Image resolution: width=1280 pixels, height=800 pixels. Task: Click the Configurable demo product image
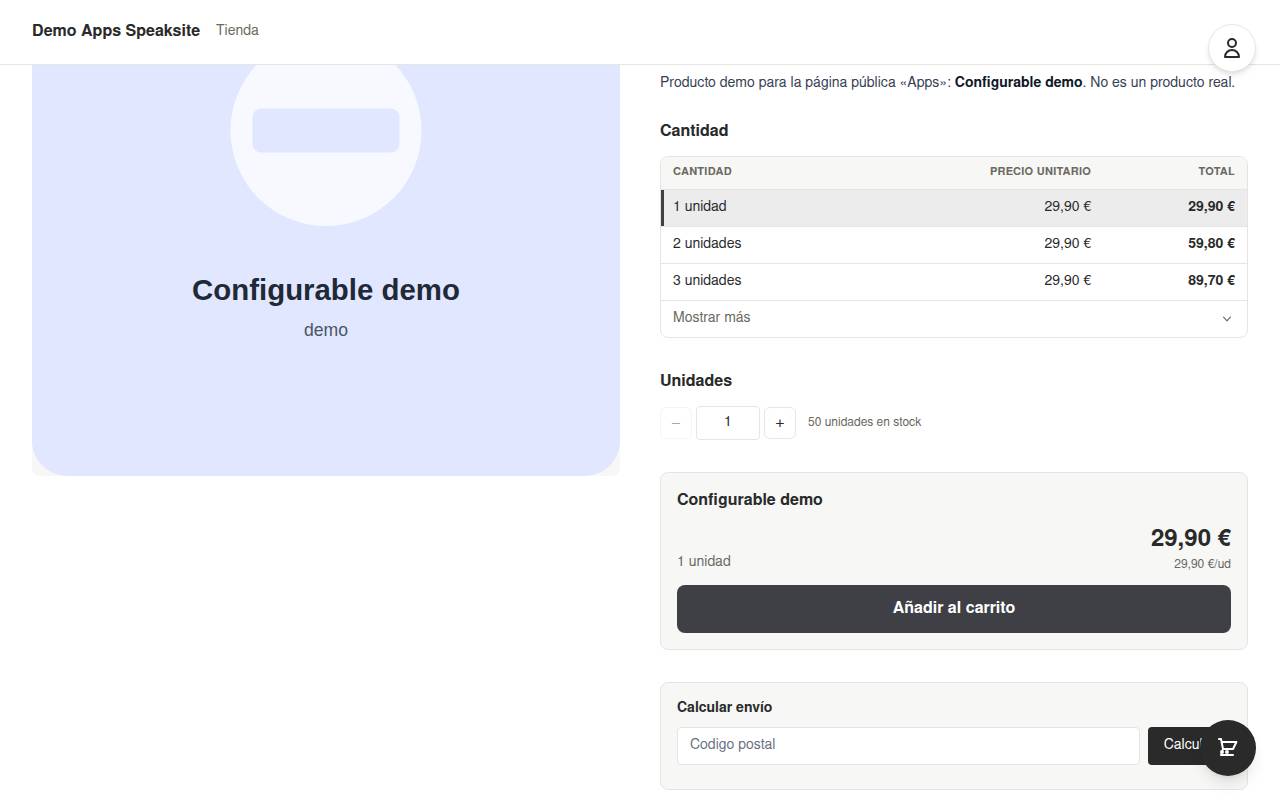pos(326,270)
